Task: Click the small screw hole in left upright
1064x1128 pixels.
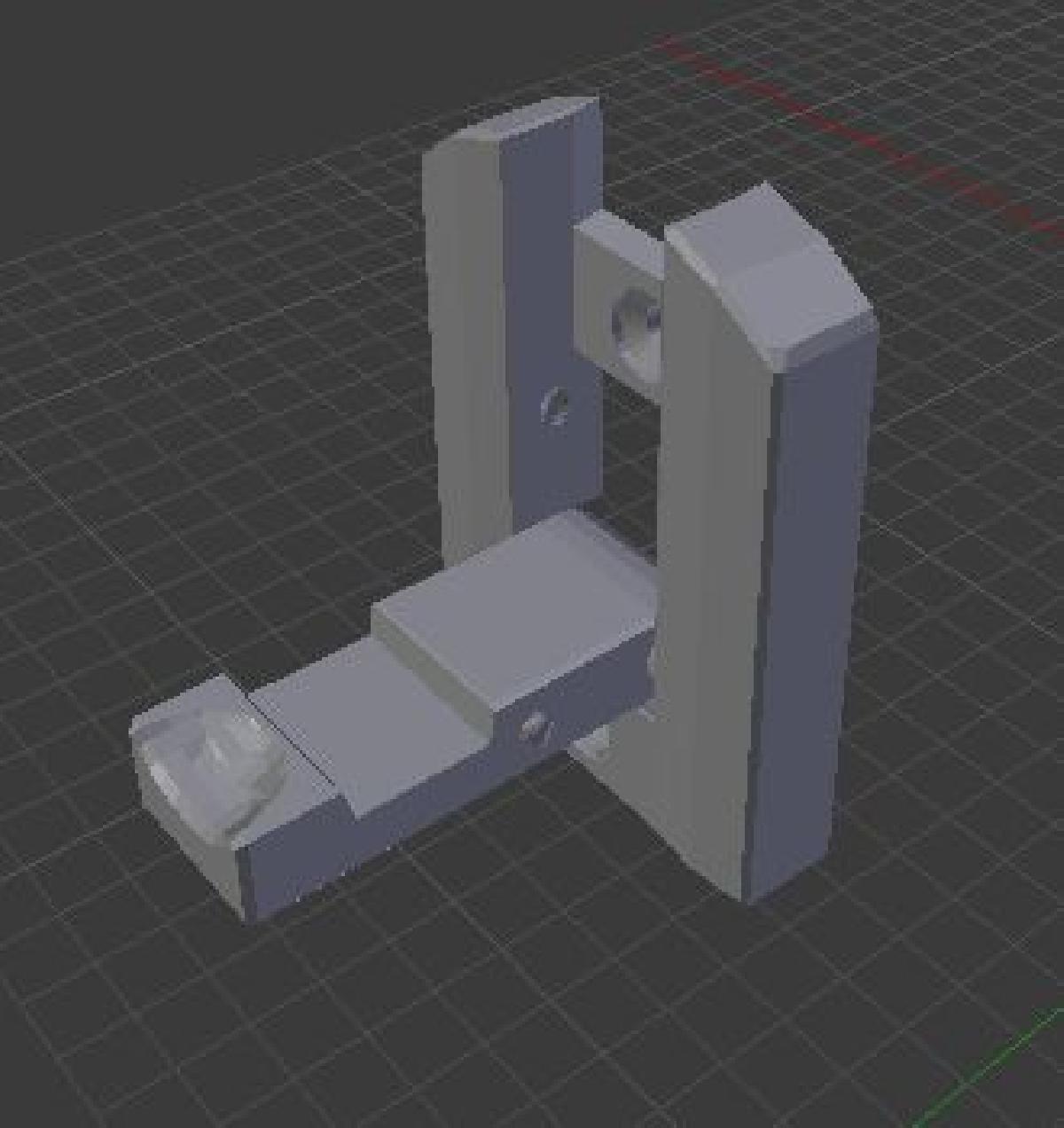Action: (x=555, y=406)
